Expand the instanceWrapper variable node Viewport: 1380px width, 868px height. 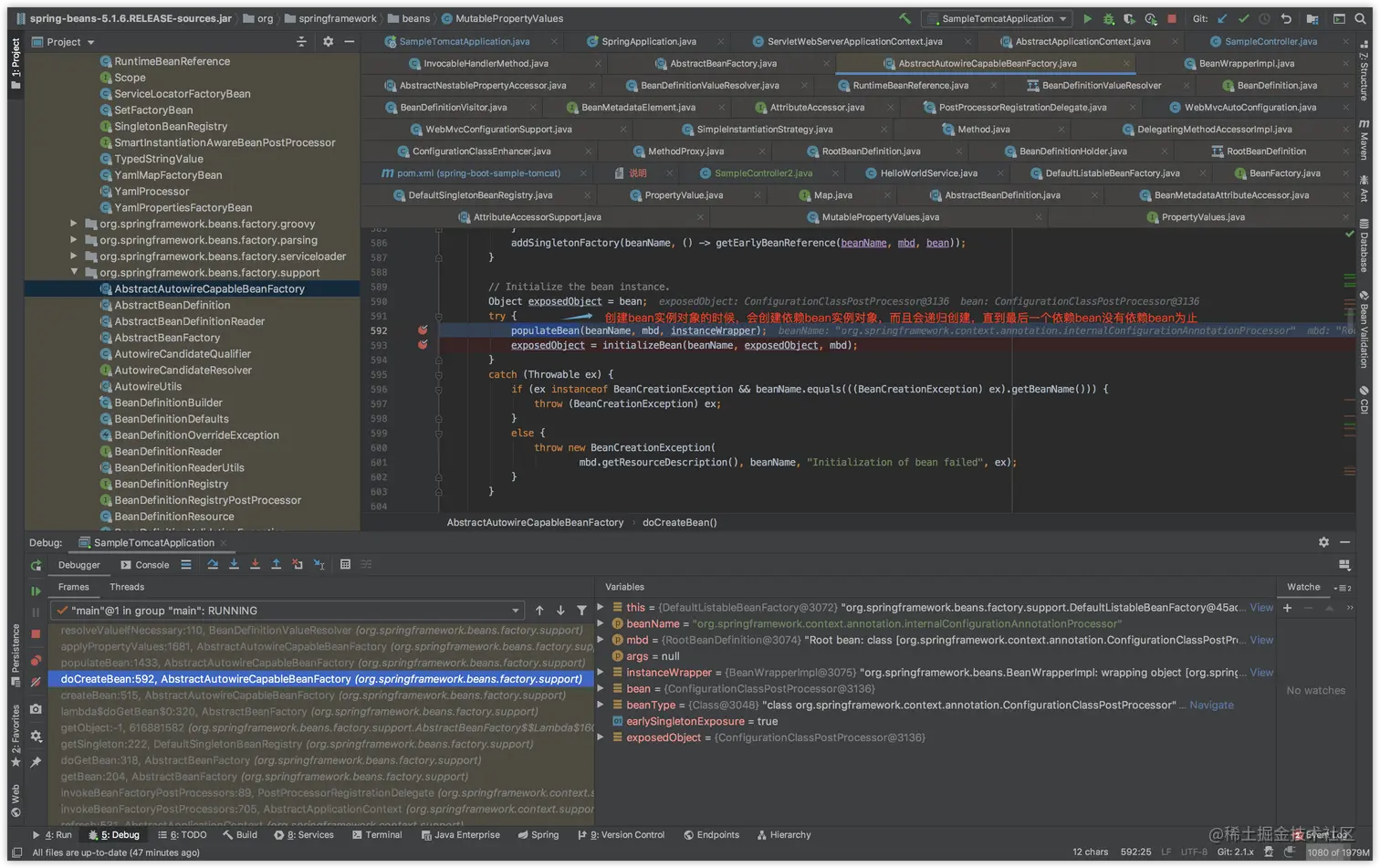pos(601,673)
